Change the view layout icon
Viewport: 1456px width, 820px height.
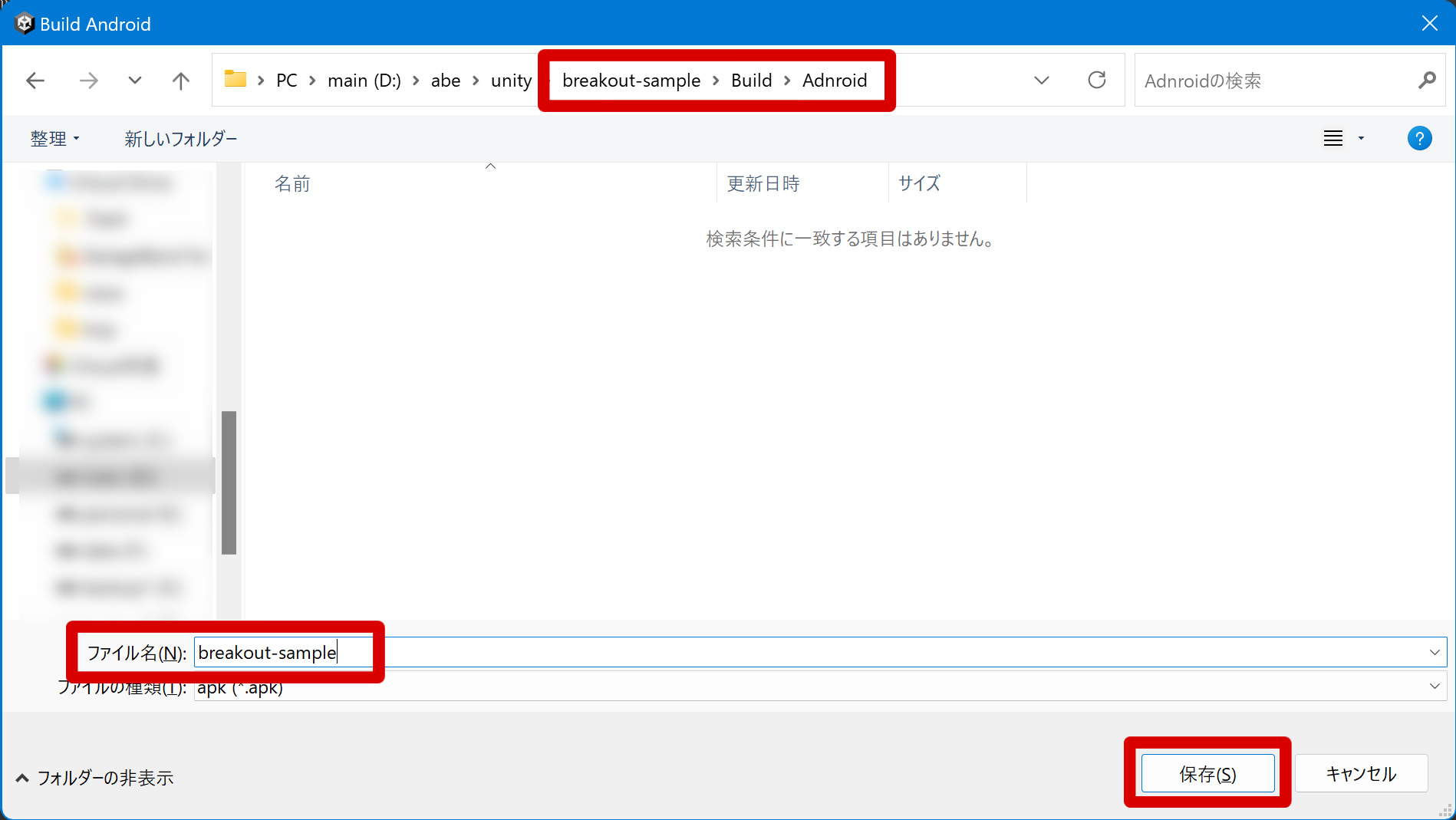[x=1333, y=138]
